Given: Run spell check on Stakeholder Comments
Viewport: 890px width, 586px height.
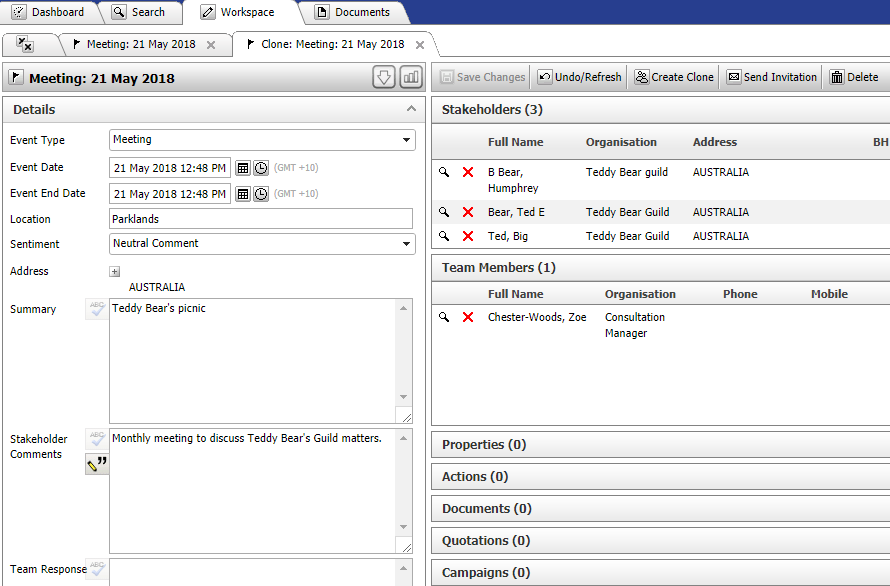Looking at the screenshot, I should (x=96, y=439).
